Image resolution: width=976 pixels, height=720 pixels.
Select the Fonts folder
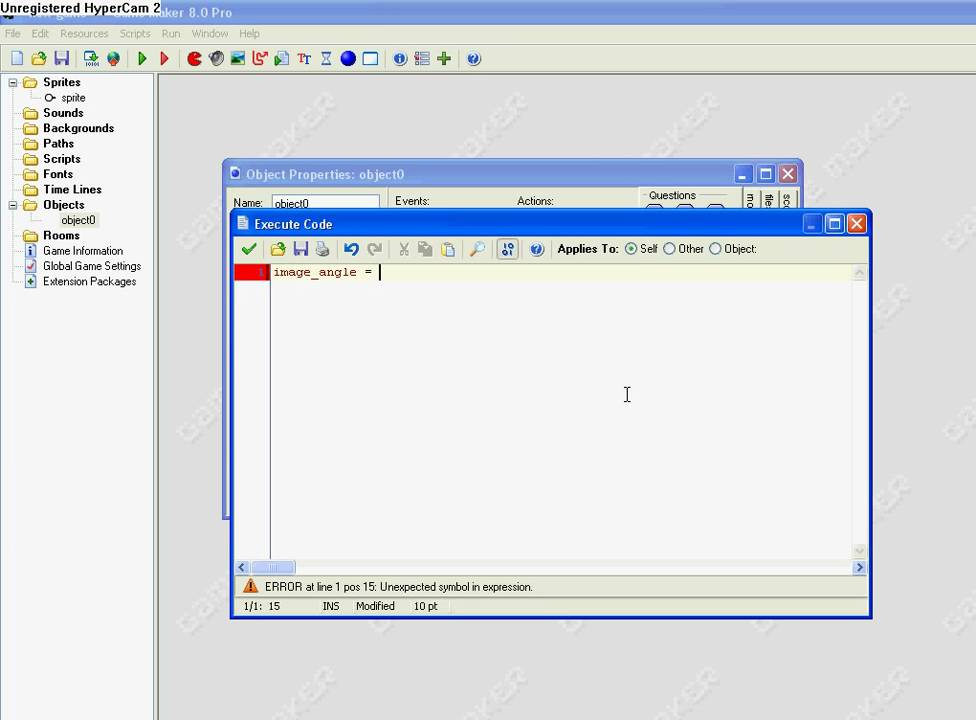(58, 174)
